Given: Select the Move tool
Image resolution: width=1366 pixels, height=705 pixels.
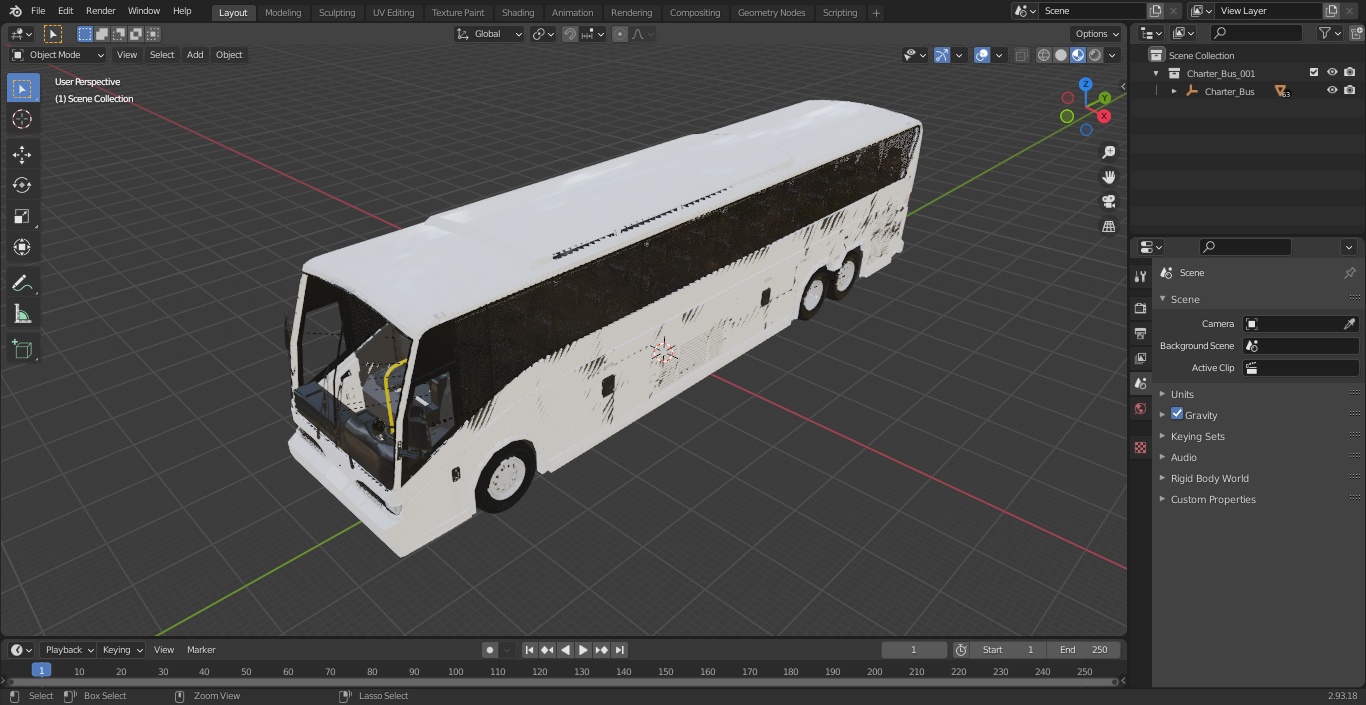Looking at the screenshot, I should click(x=22, y=154).
